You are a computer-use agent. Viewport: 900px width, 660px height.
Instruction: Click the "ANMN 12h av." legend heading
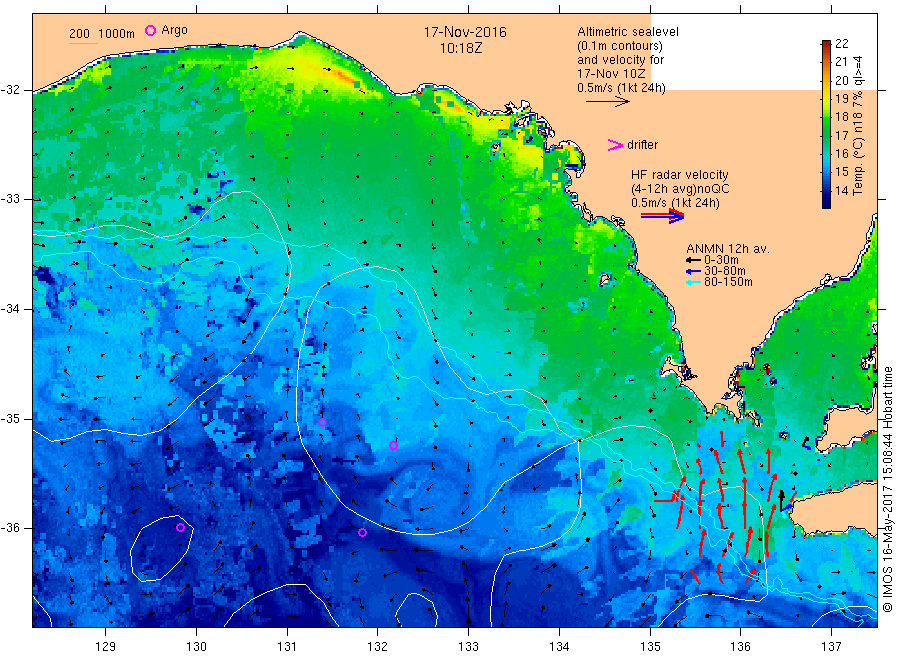[727, 249]
